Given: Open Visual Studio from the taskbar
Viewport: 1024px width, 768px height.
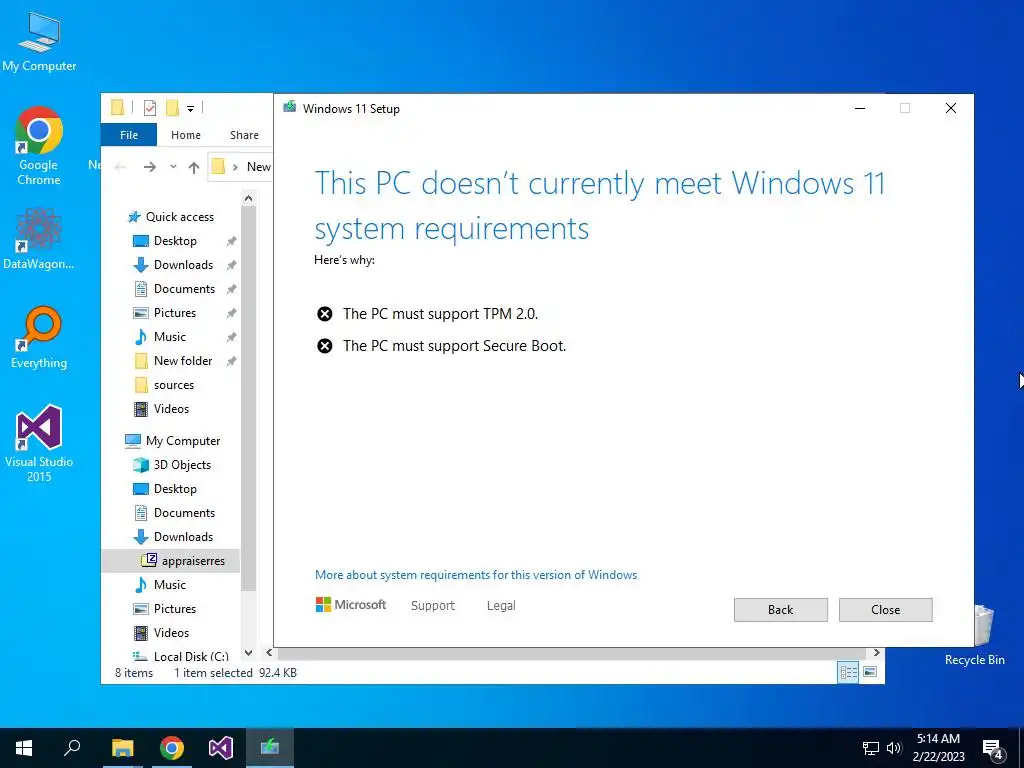Looking at the screenshot, I should pyautogui.click(x=221, y=748).
